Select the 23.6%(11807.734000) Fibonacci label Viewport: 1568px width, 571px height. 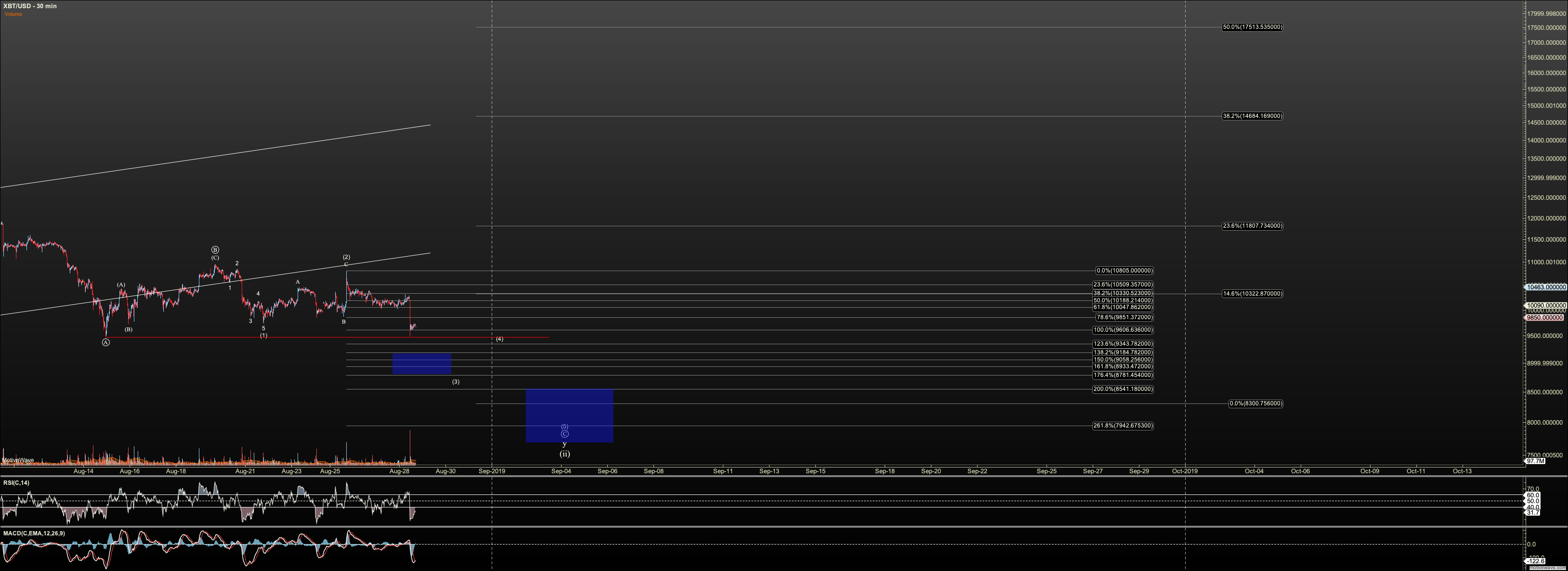pos(1252,226)
